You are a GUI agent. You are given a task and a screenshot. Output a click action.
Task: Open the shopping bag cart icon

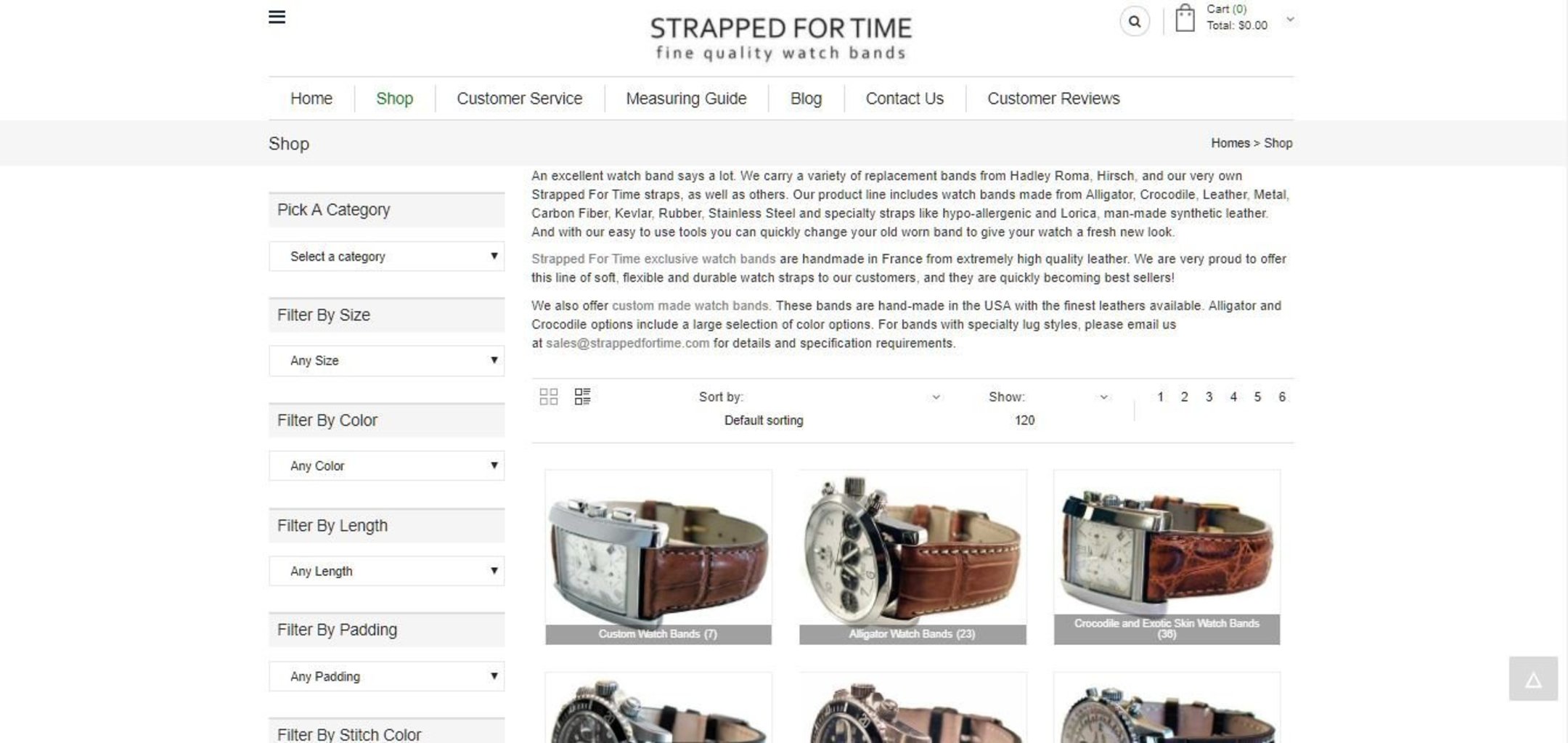1185,18
